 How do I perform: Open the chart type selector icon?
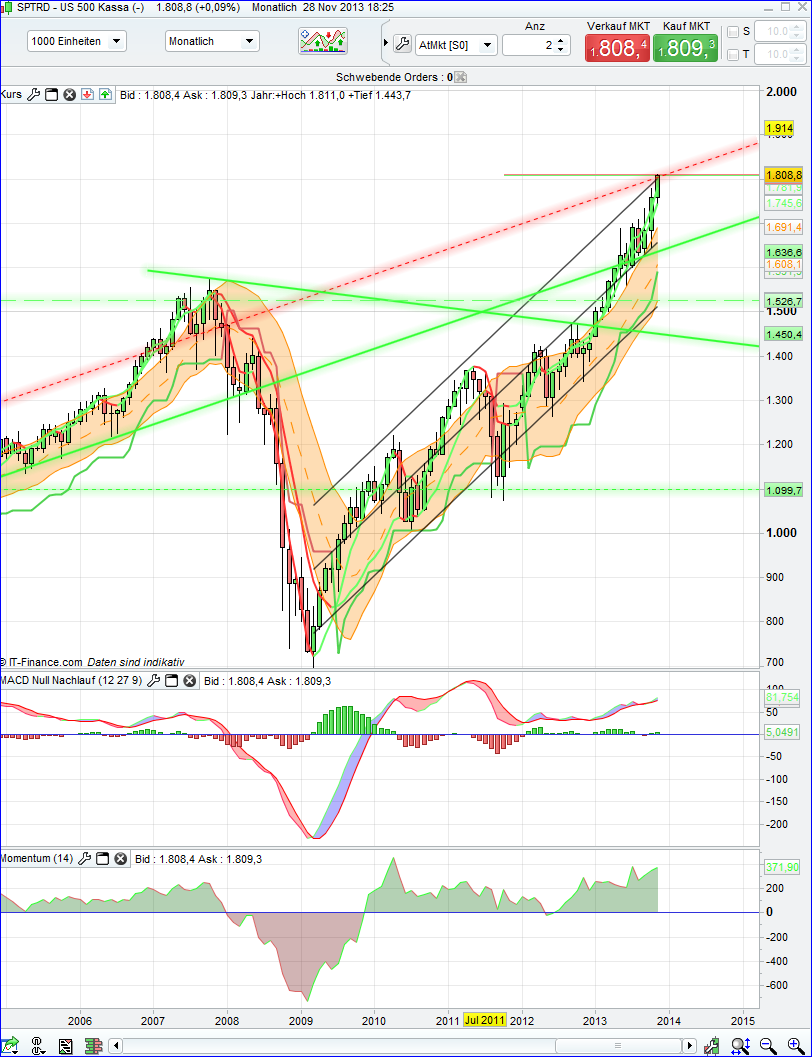coord(320,41)
